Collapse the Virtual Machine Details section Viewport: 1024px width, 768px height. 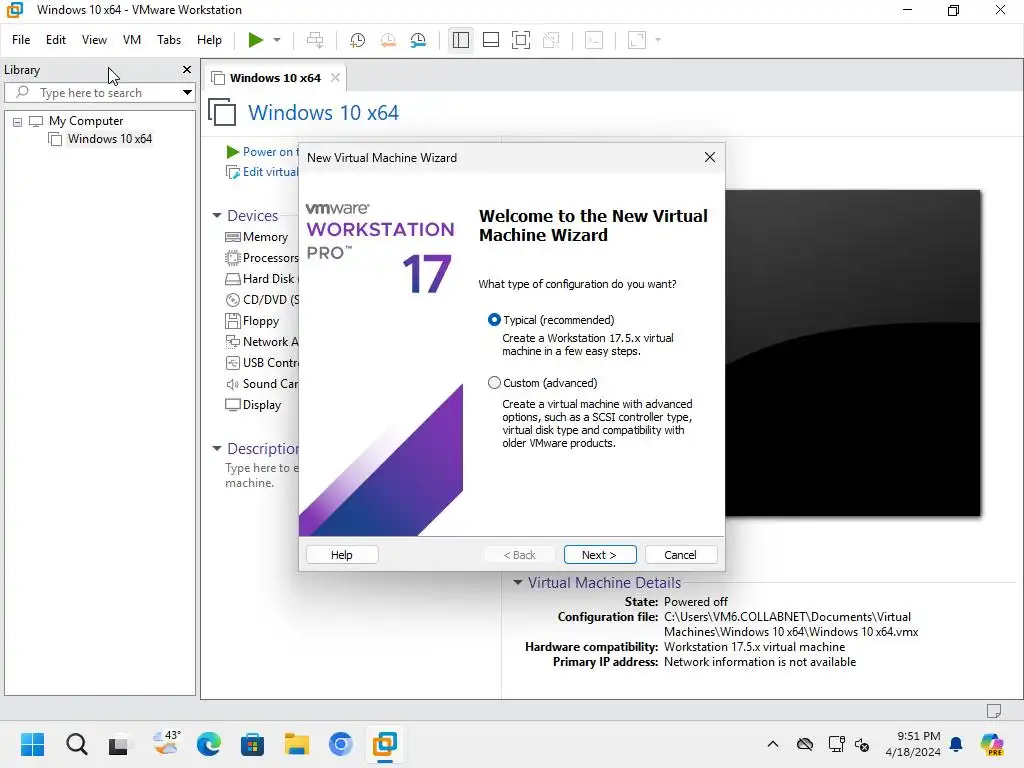(518, 582)
